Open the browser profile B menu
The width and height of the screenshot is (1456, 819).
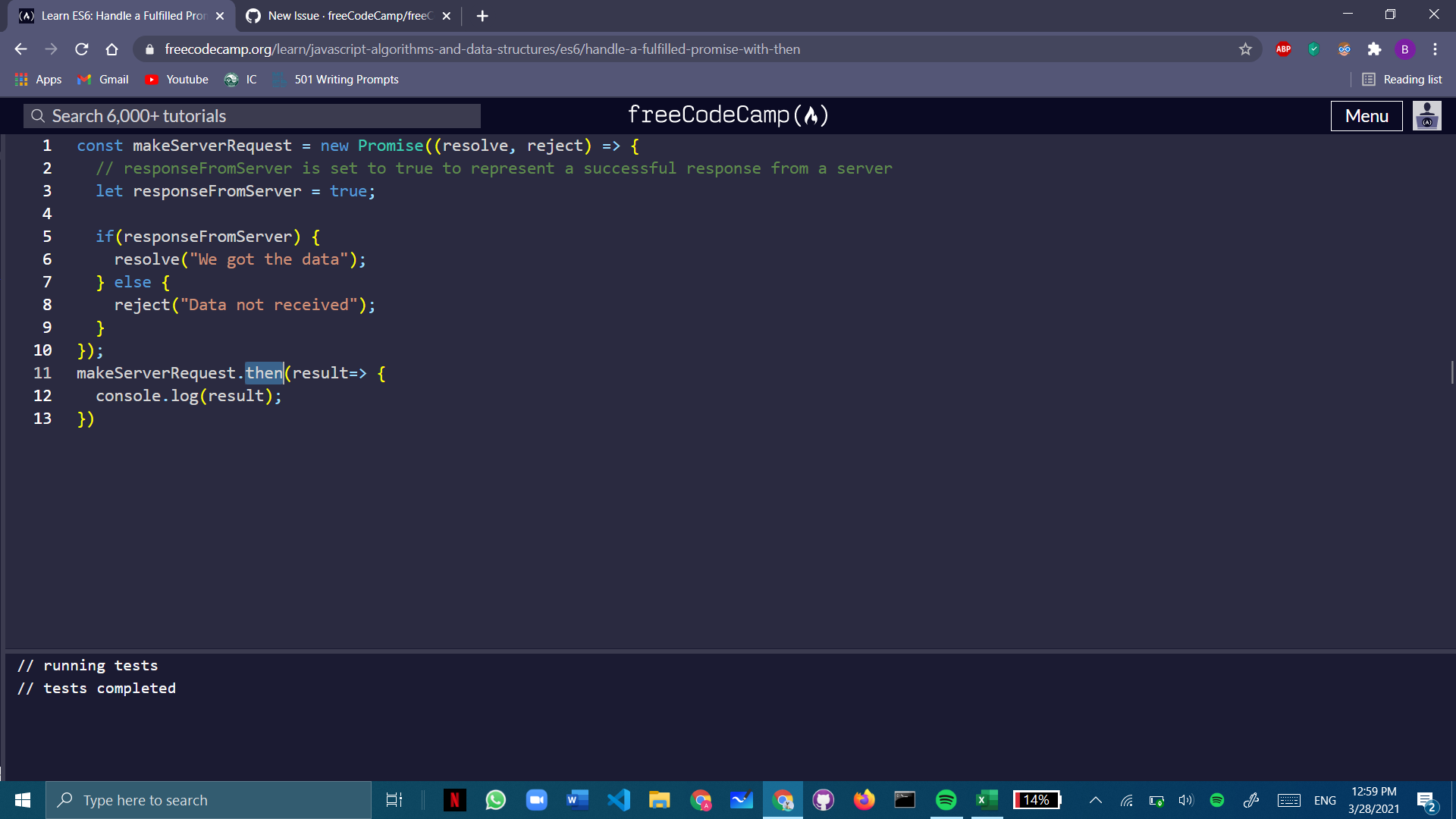(x=1405, y=49)
